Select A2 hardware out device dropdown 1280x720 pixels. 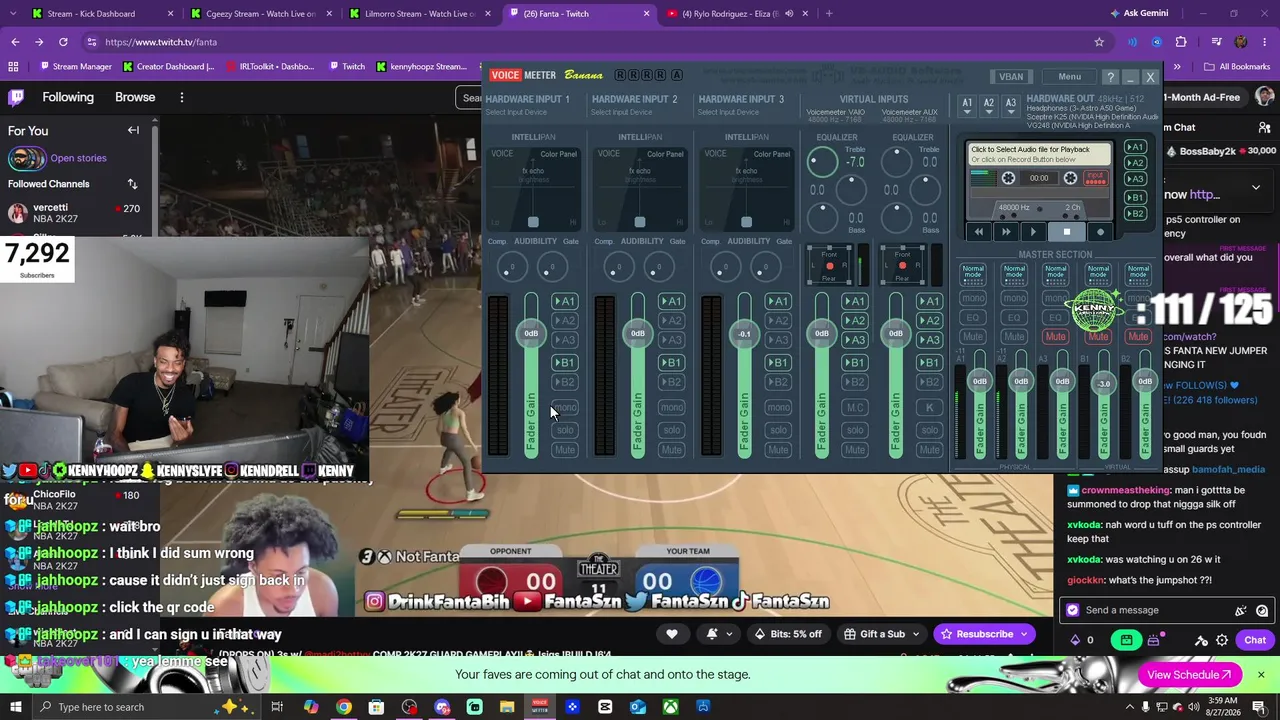989,105
